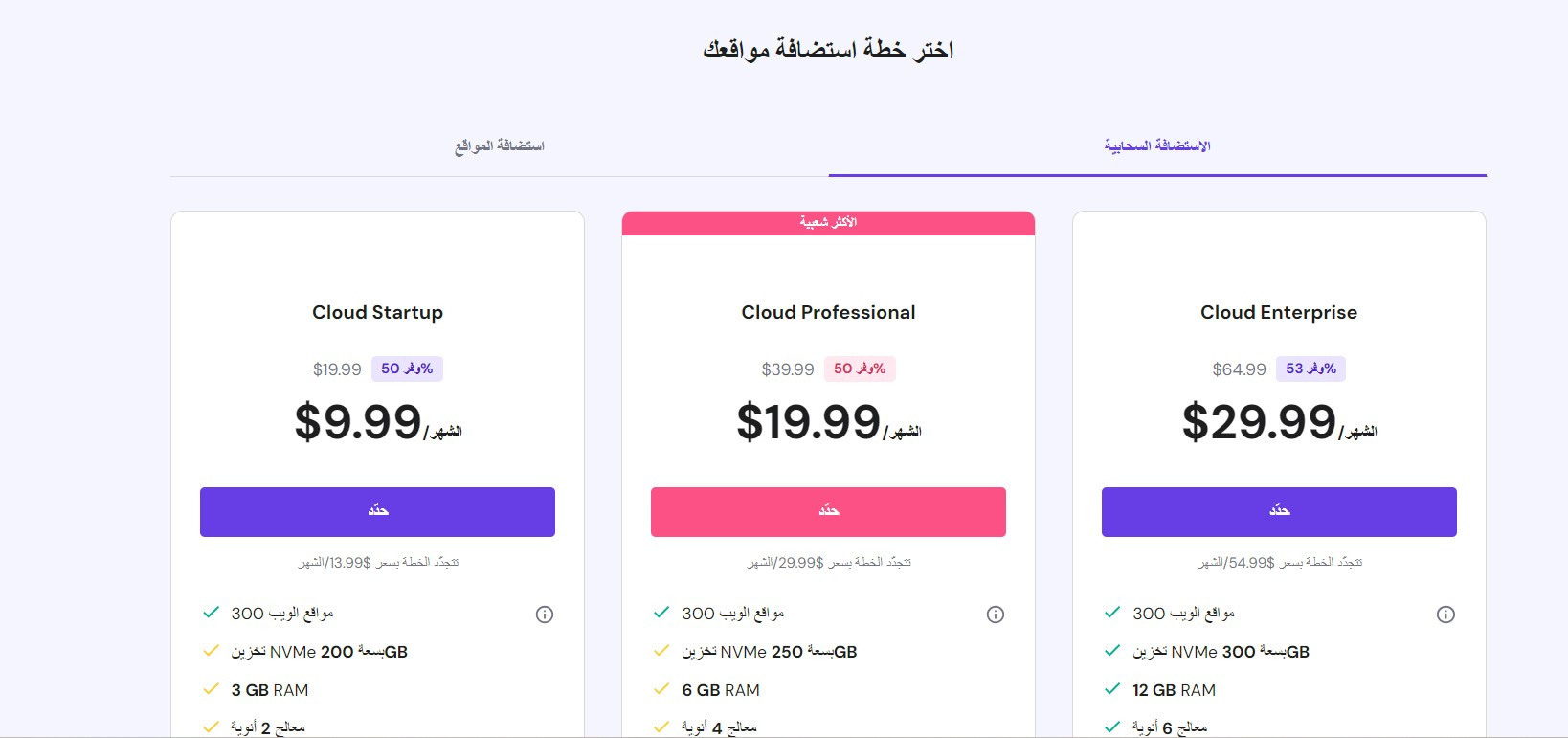Click green checkmark beside 300 GB NVMe storage

coord(1112,651)
